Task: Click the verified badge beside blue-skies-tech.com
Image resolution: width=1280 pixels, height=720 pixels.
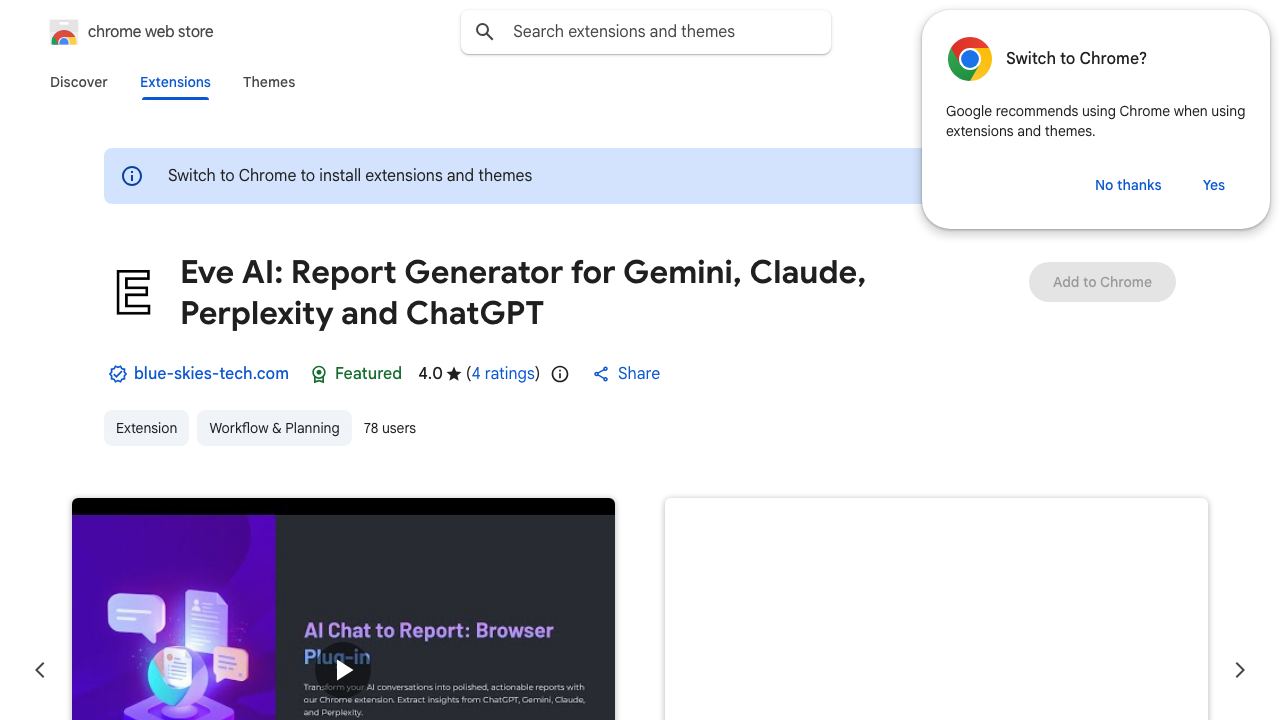Action: click(x=118, y=374)
